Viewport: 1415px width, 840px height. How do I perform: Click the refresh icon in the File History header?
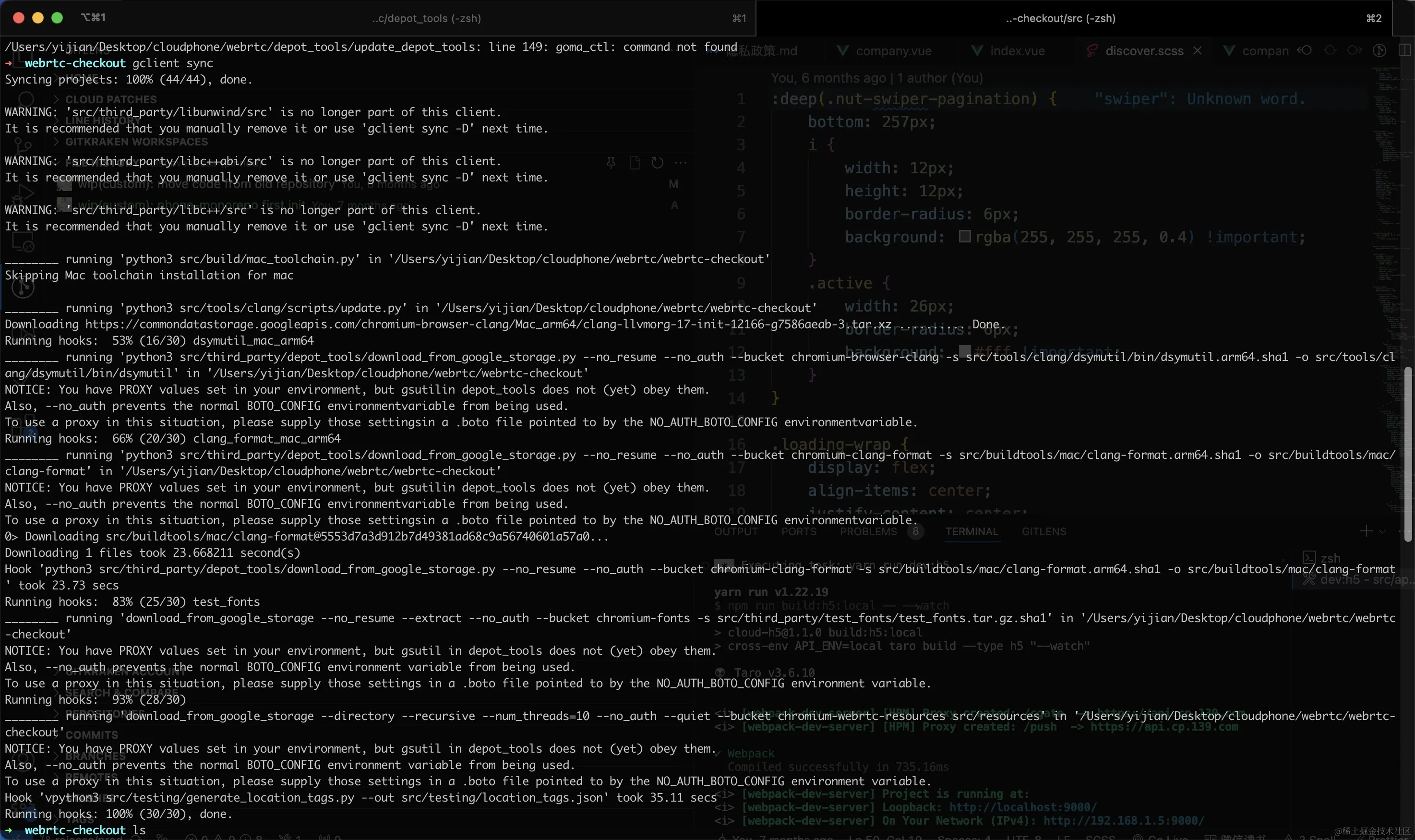(657, 163)
